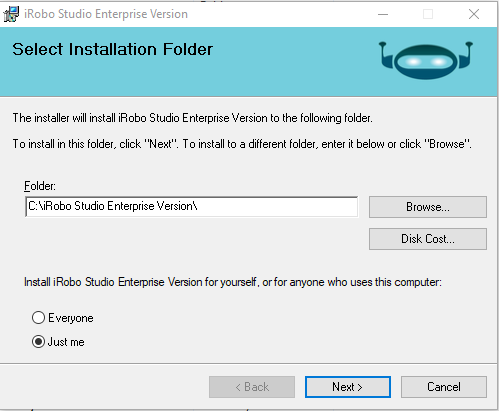Show the Disk Cost... details
Image resolution: width=499 pixels, height=411 pixels.
[x=428, y=239]
